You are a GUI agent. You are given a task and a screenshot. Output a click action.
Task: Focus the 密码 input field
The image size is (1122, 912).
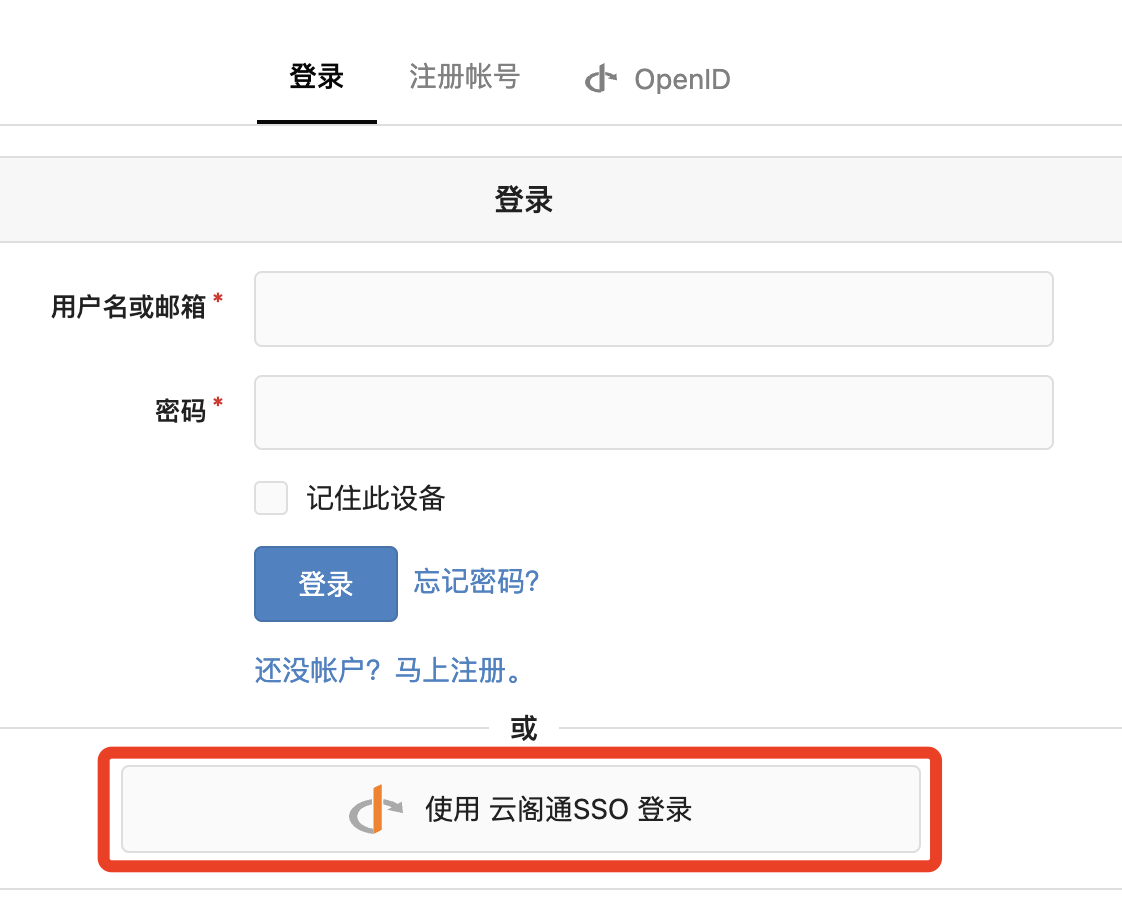pyautogui.click(x=653, y=412)
